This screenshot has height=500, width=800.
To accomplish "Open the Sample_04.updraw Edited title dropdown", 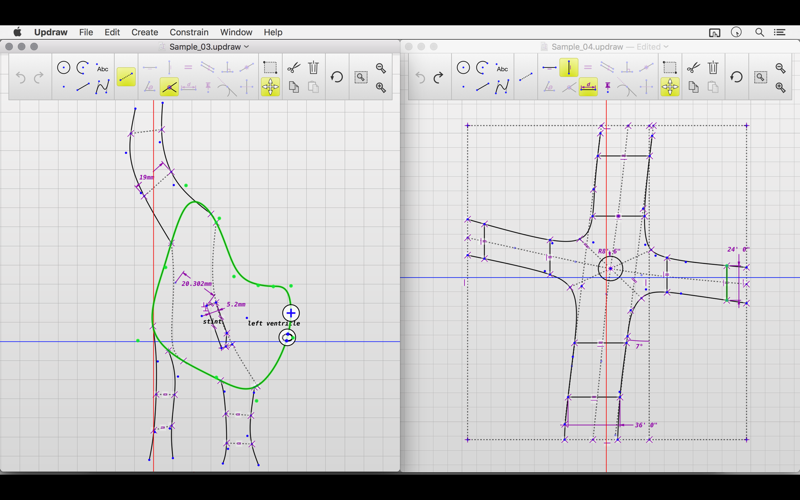I will 666,47.
